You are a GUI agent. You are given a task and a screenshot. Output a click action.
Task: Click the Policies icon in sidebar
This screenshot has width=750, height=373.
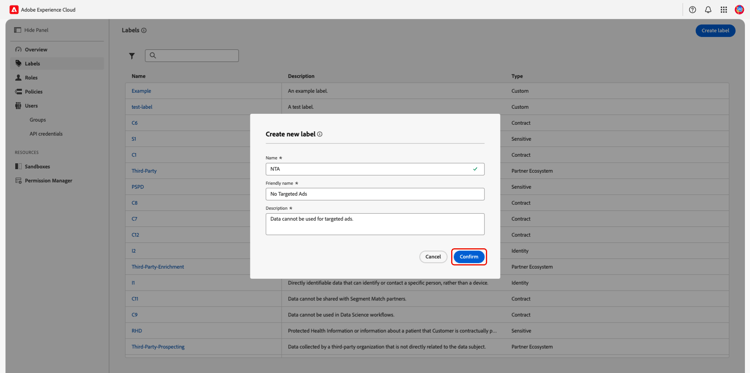[x=18, y=91]
